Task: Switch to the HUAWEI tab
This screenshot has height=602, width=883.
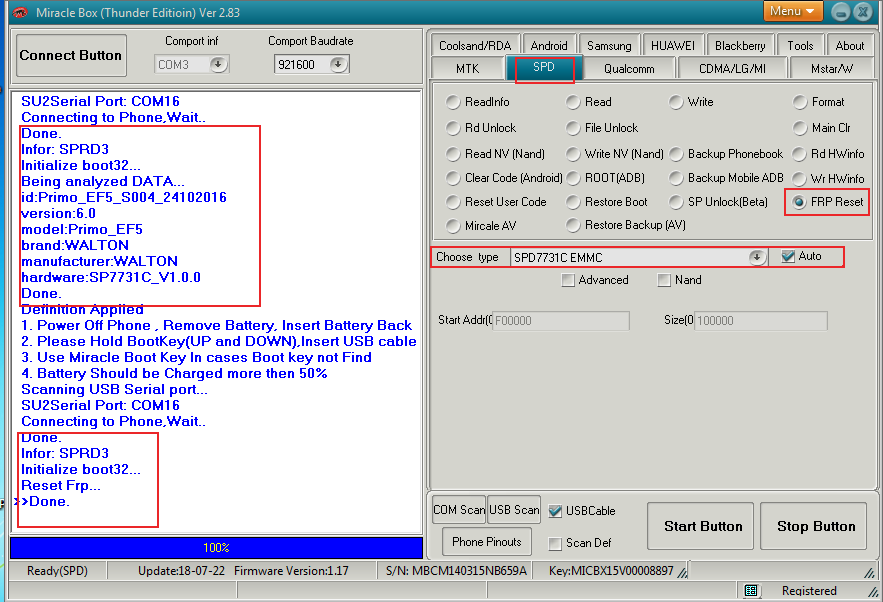Action: click(x=672, y=46)
